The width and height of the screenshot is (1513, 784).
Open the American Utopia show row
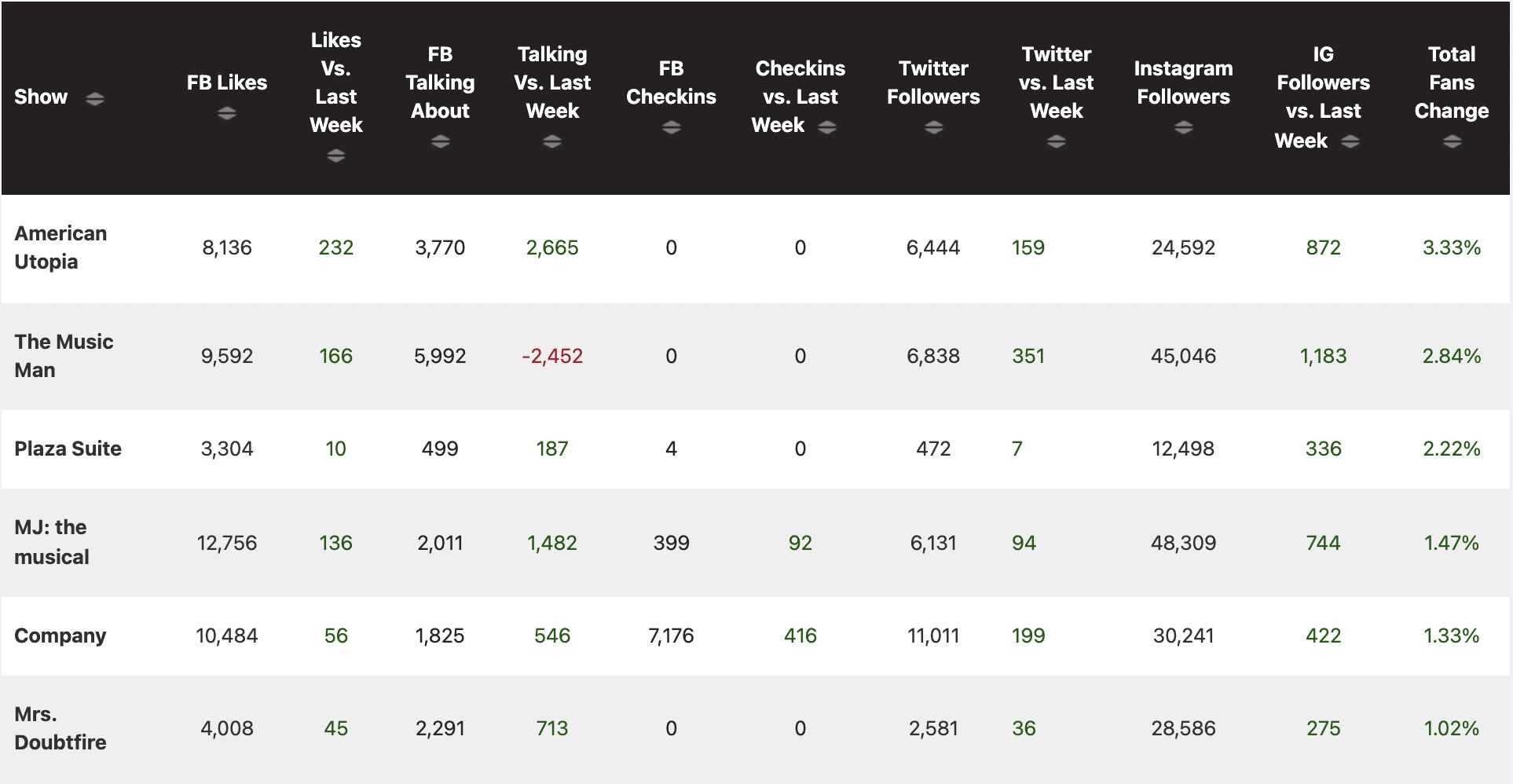(x=60, y=247)
